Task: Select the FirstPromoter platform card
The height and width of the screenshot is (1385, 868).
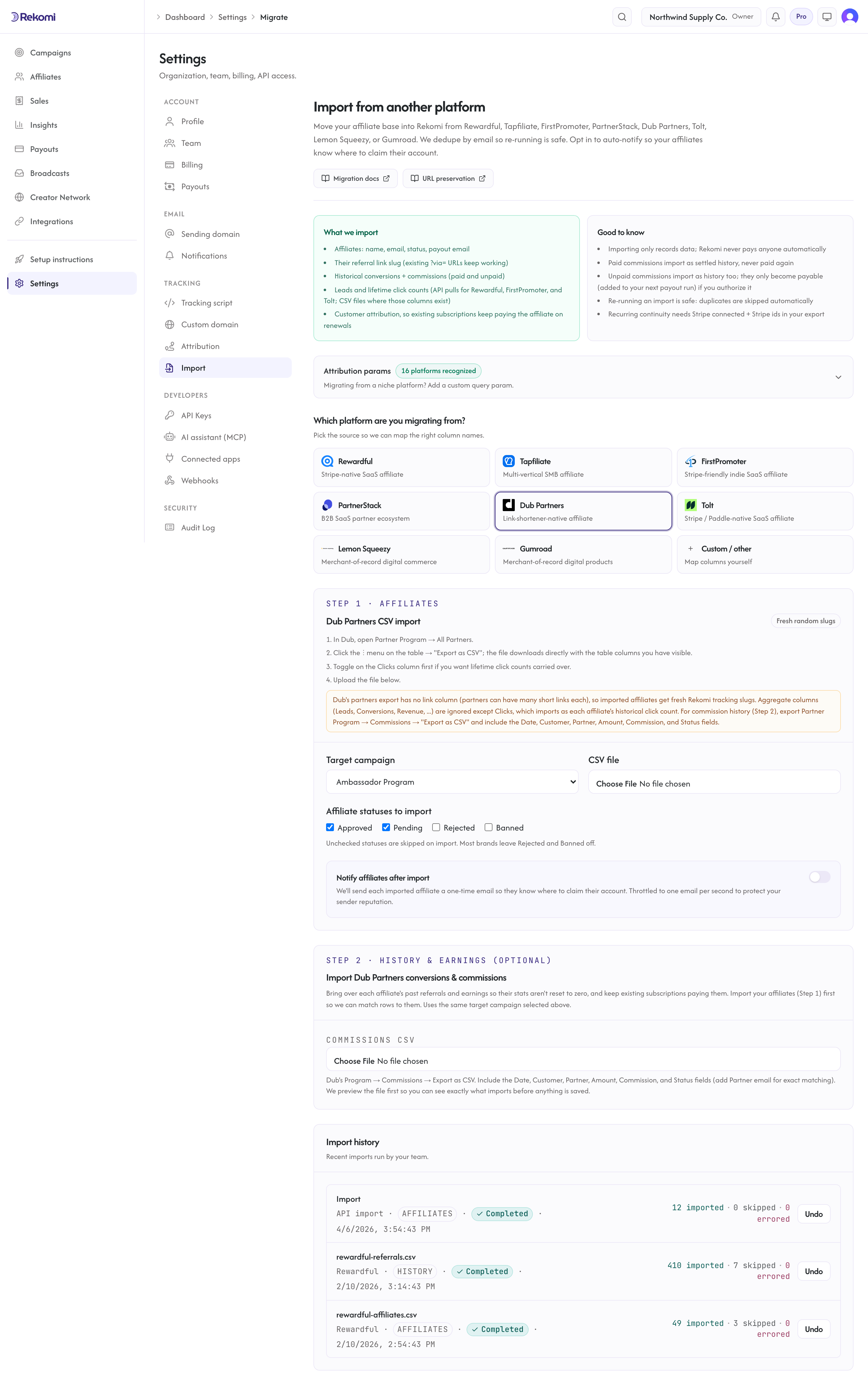Action: pyautogui.click(x=765, y=467)
